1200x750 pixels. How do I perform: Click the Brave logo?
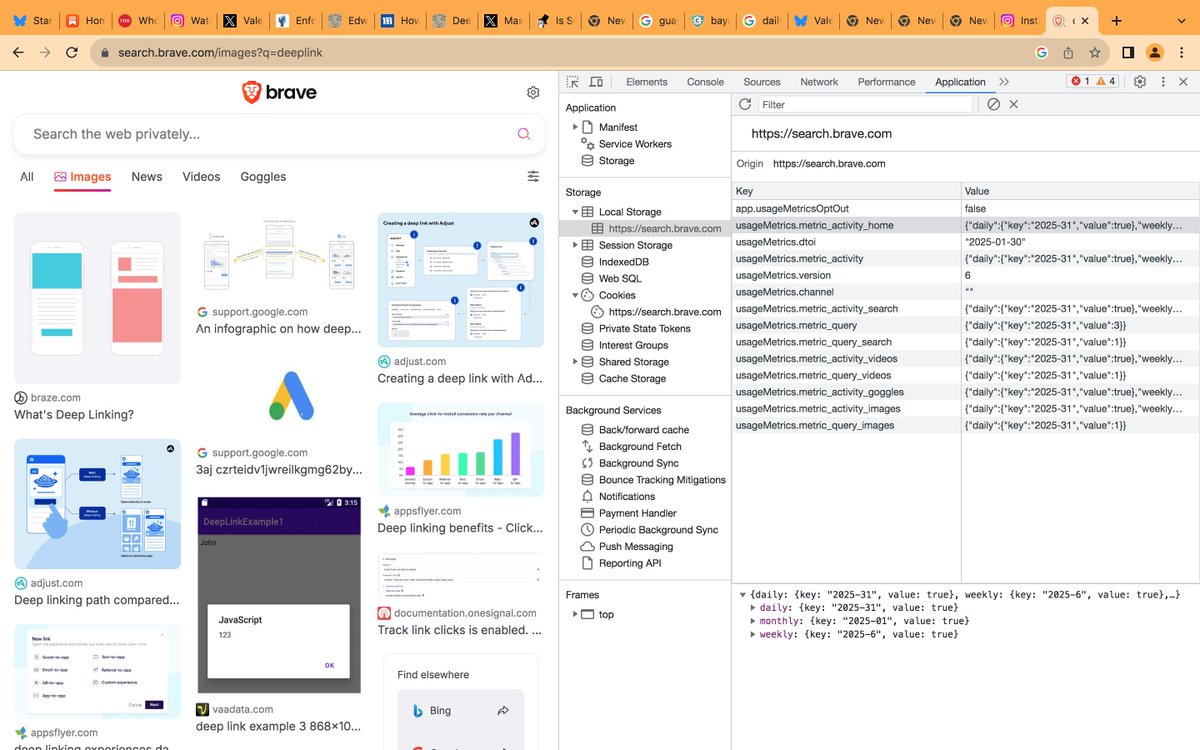pyautogui.click(x=279, y=92)
